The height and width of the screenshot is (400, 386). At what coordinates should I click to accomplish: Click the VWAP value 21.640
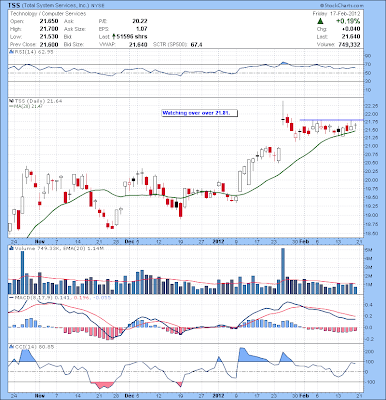pyautogui.click(x=138, y=44)
